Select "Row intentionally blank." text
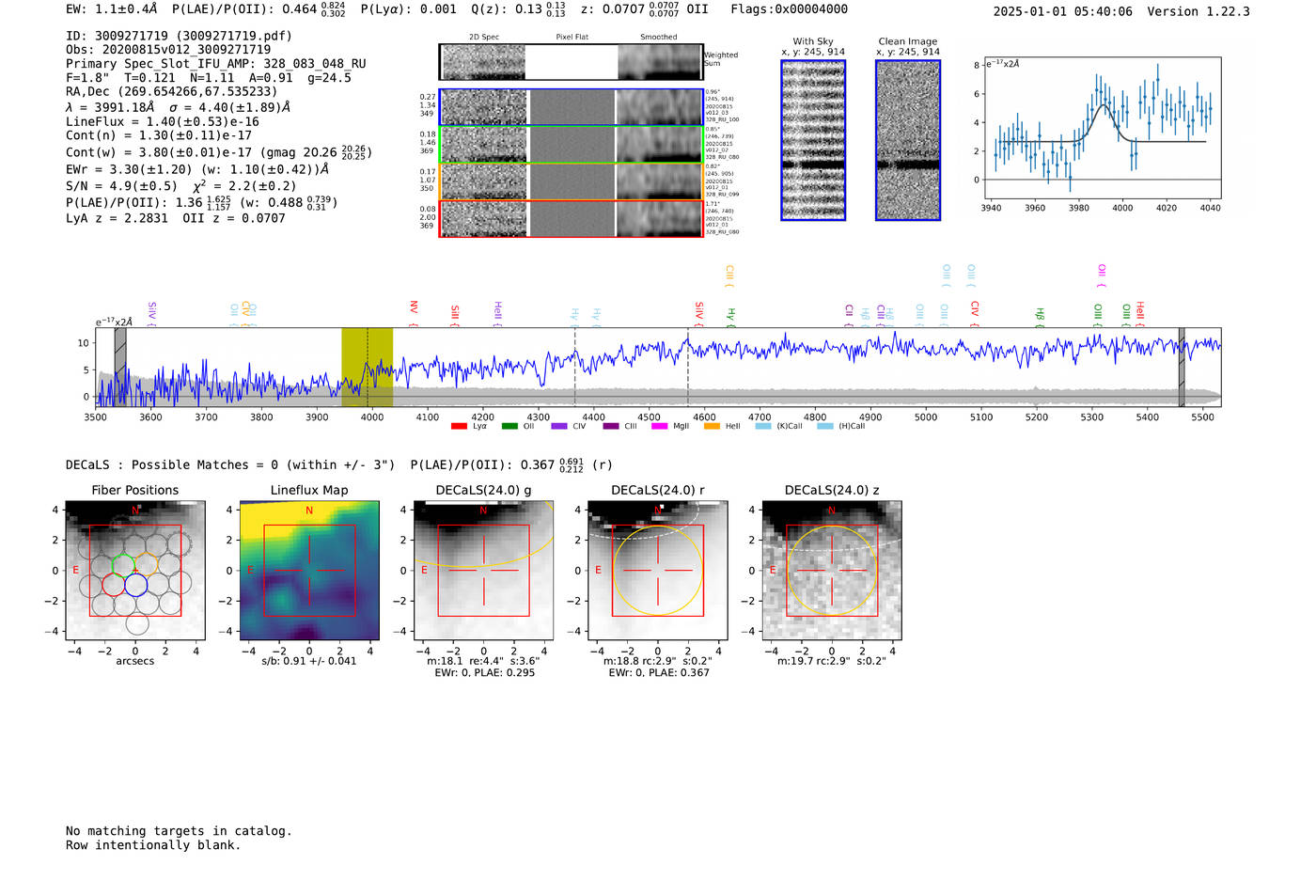This screenshot has height=896, width=1316. click(x=153, y=845)
